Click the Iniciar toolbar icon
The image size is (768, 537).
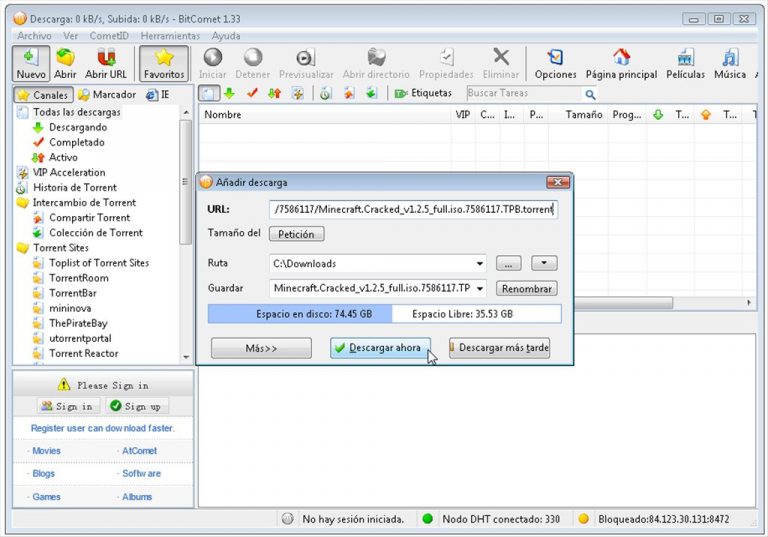(x=213, y=57)
